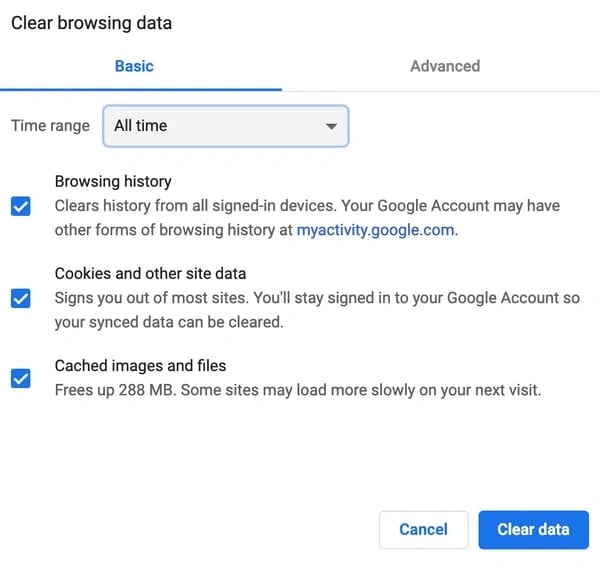This screenshot has height=570, width=600.
Task: Expand the Time range combo box
Action: click(225, 126)
